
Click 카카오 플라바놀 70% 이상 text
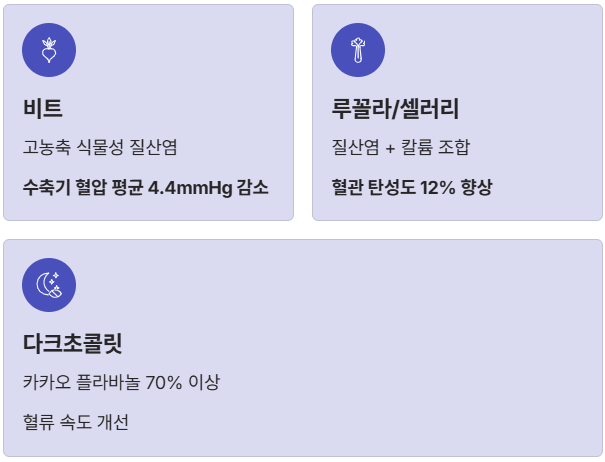tap(121, 382)
